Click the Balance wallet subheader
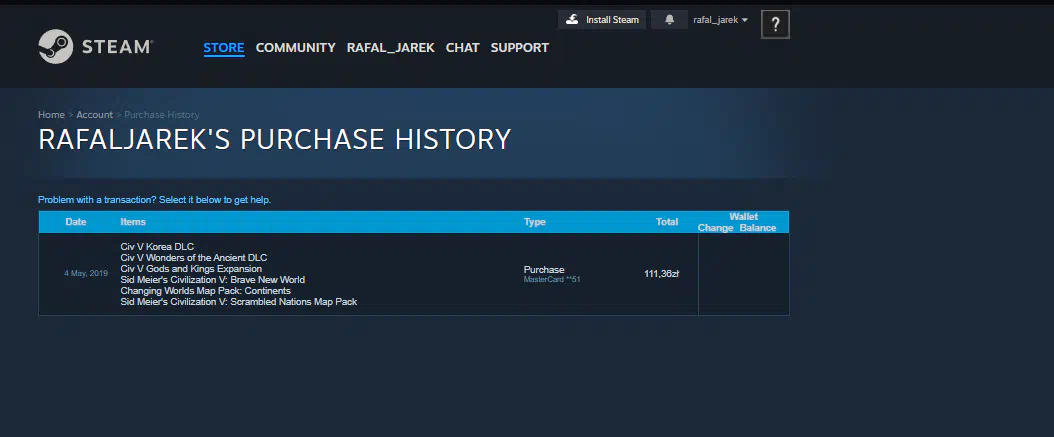This screenshot has width=1054, height=437. [x=758, y=228]
